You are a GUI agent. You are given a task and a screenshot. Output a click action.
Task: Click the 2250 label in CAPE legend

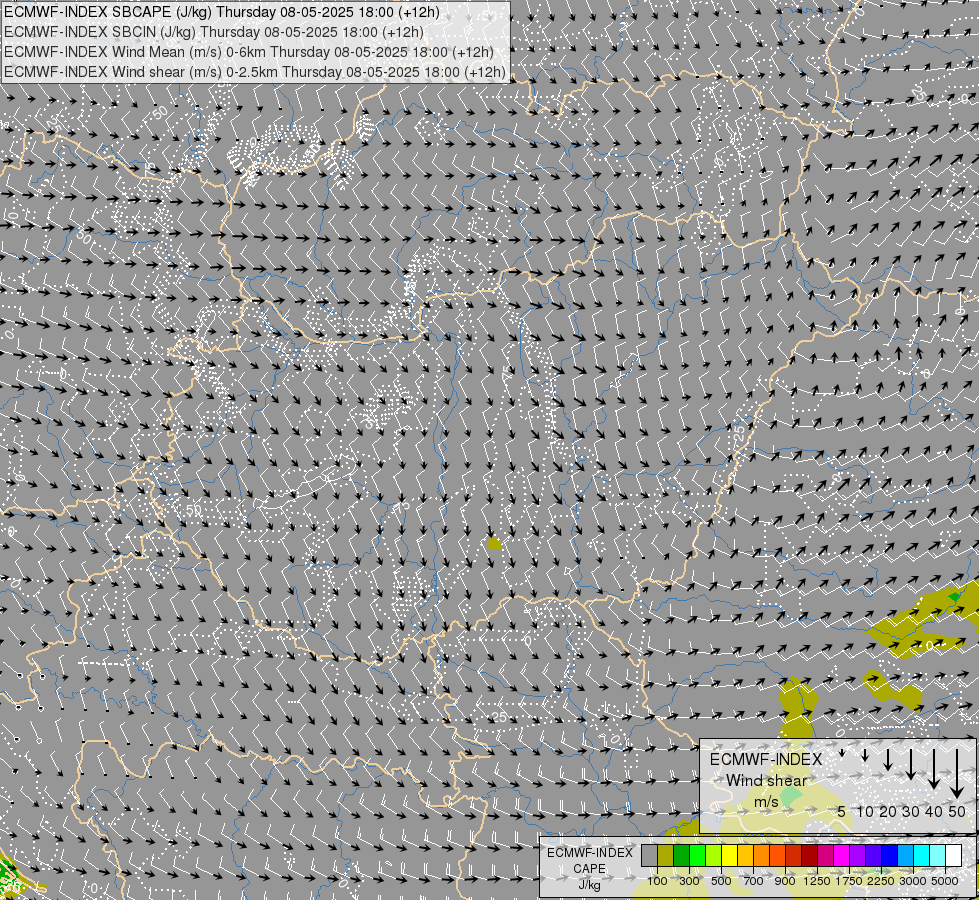pos(881,881)
